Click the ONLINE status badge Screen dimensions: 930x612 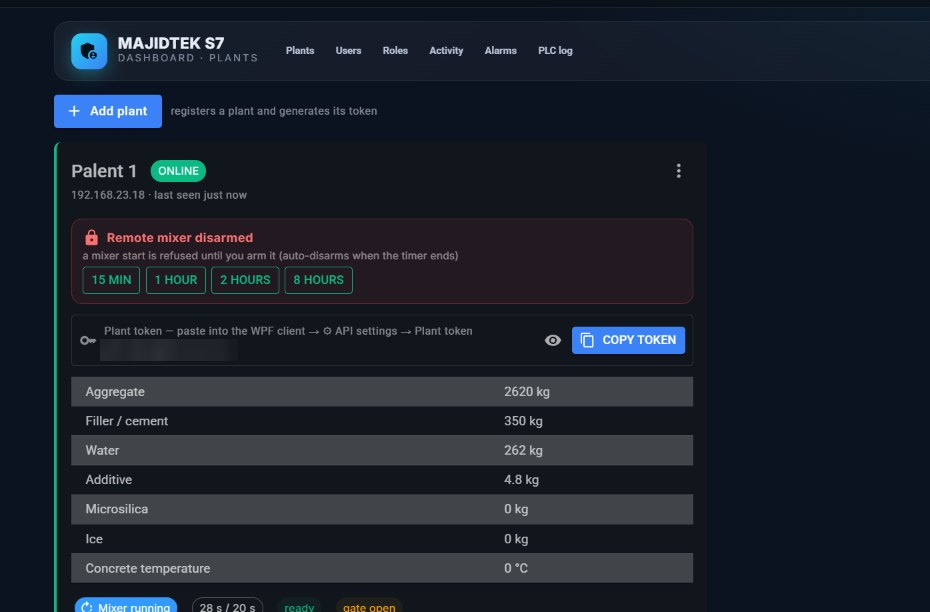(178, 171)
